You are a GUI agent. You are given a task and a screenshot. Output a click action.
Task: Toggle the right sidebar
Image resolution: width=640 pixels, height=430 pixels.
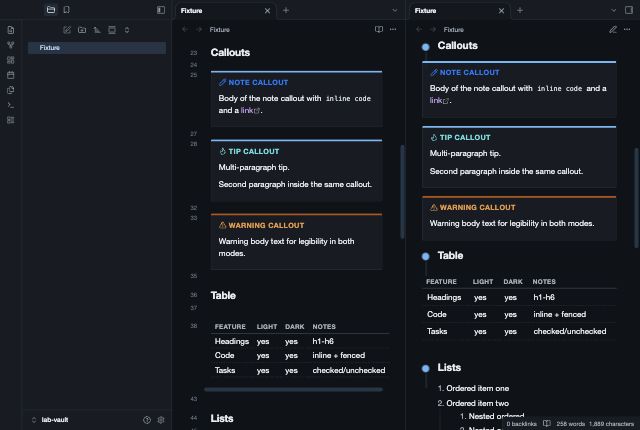[x=629, y=10]
